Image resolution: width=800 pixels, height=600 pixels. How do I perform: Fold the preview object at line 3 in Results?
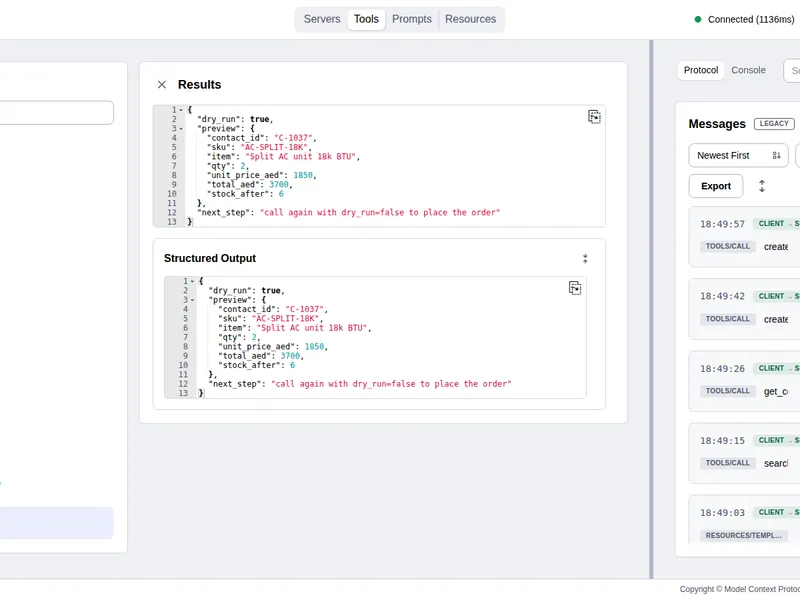181,129
